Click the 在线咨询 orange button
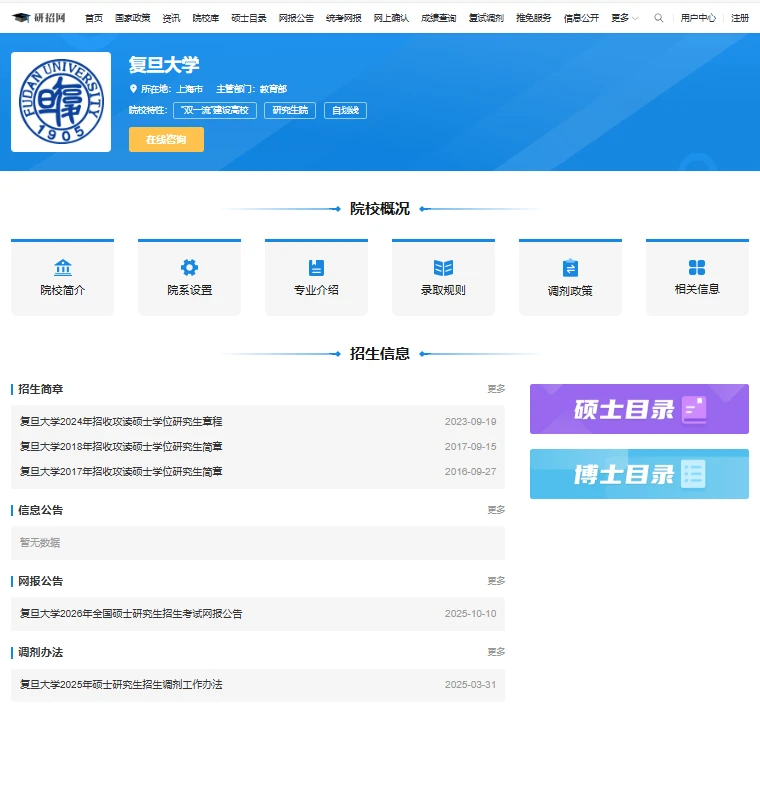Viewport: 760px width, 801px height. click(167, 139)
